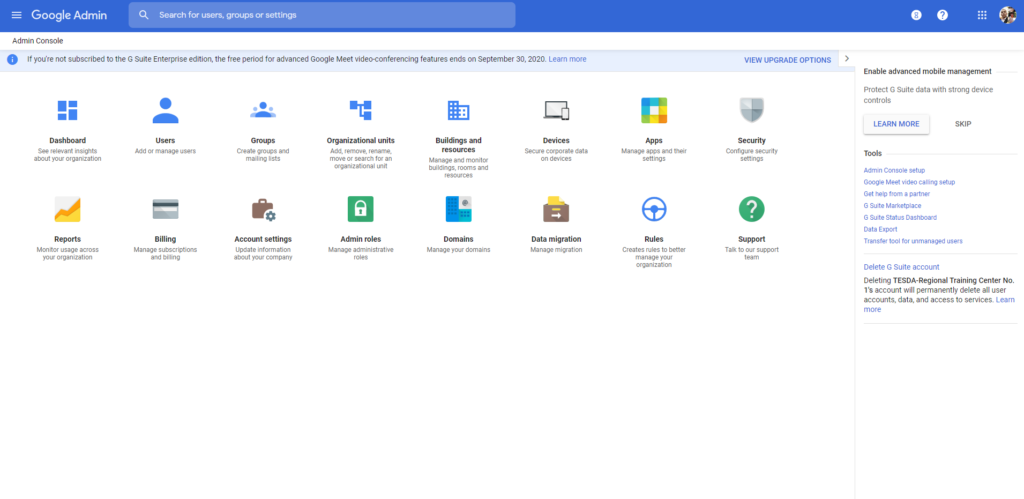Open the Admin Console setup link

tap(894, 170)
